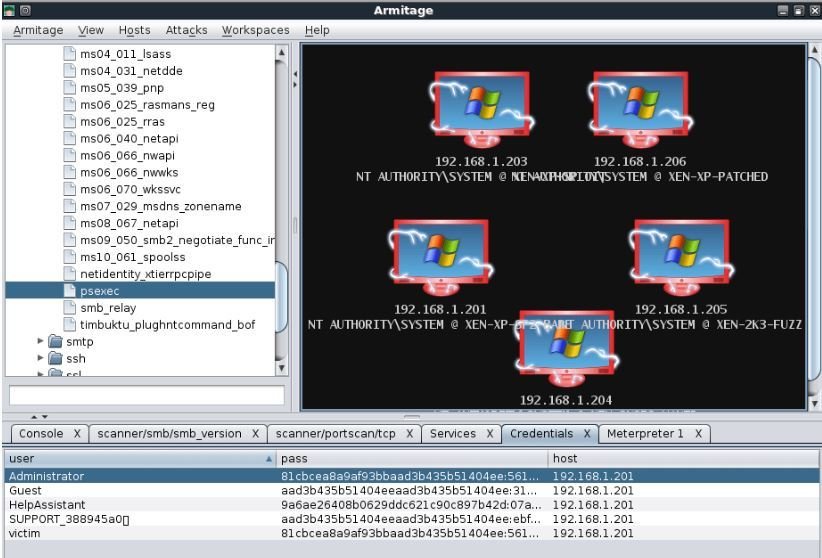Click the module tree scroll down arrow
This screenshot has height=558, width=822.
click(282, 368)
